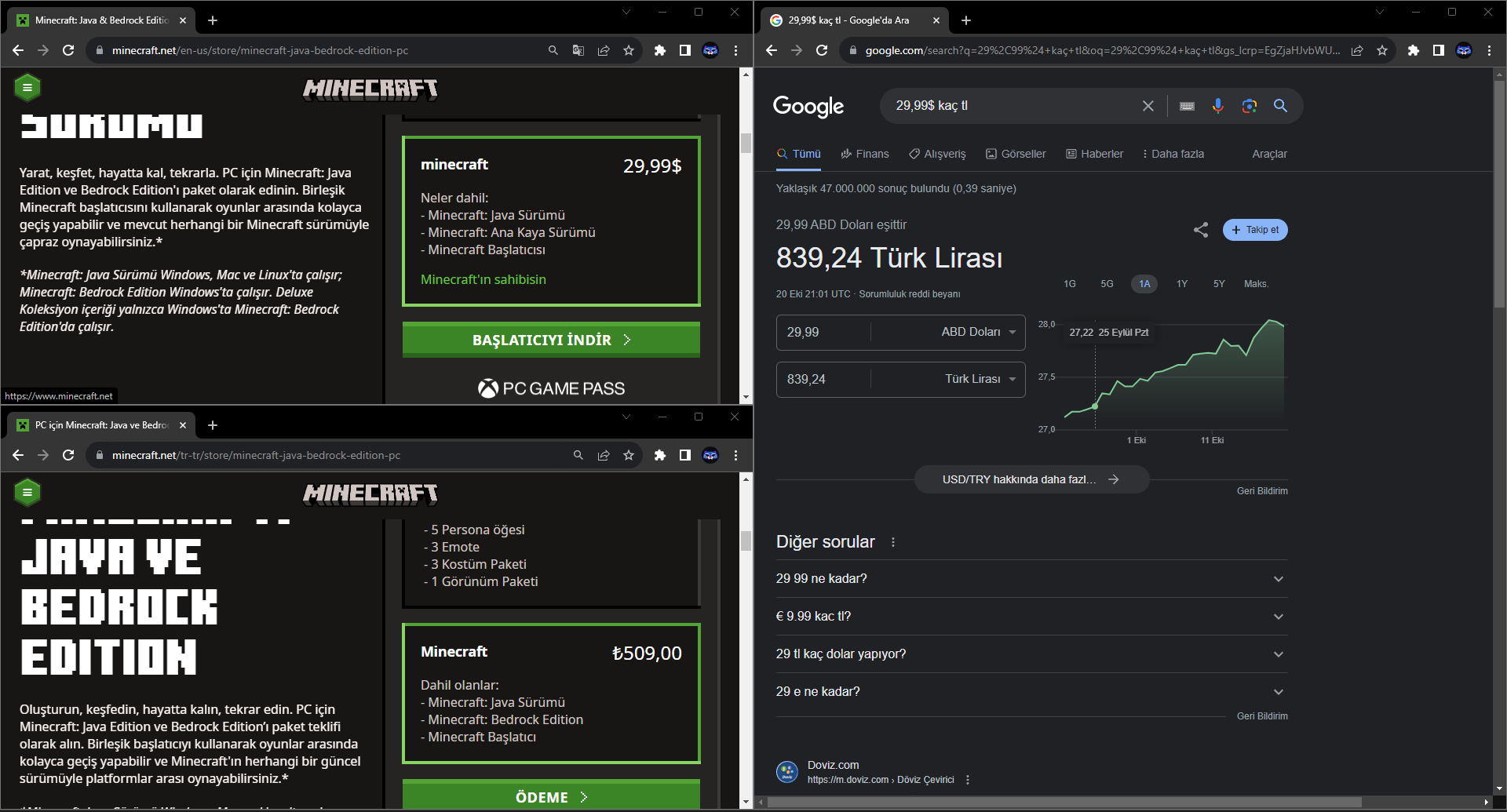Expand question '29 99 ne kadar?'
Viewport: 1507px width, 812px height.
tap(1031, 579)
